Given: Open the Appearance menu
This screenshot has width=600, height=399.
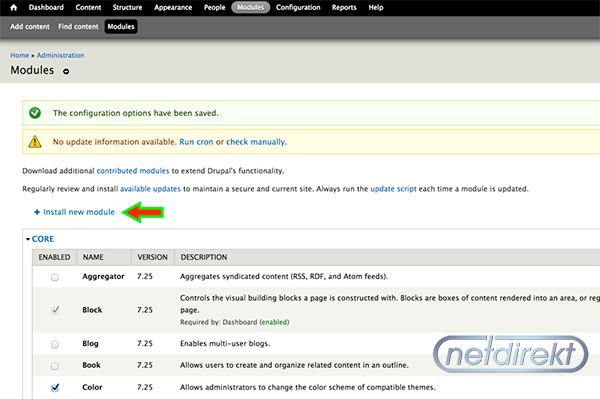Looking at the screenshot, I should coord(173,7).
